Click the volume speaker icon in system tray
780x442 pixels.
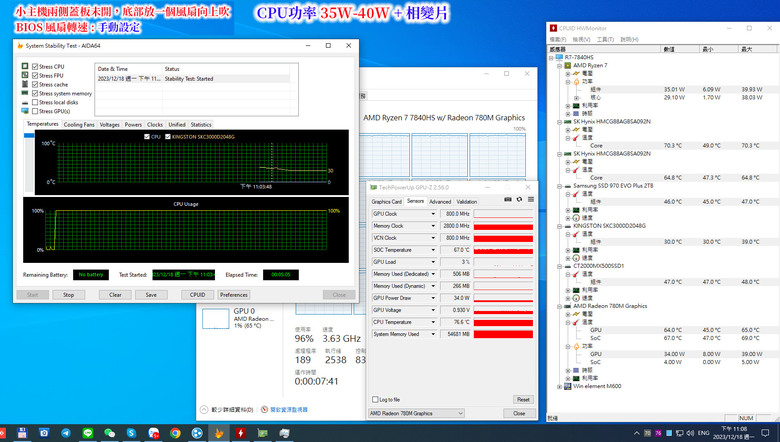point(690,433)
